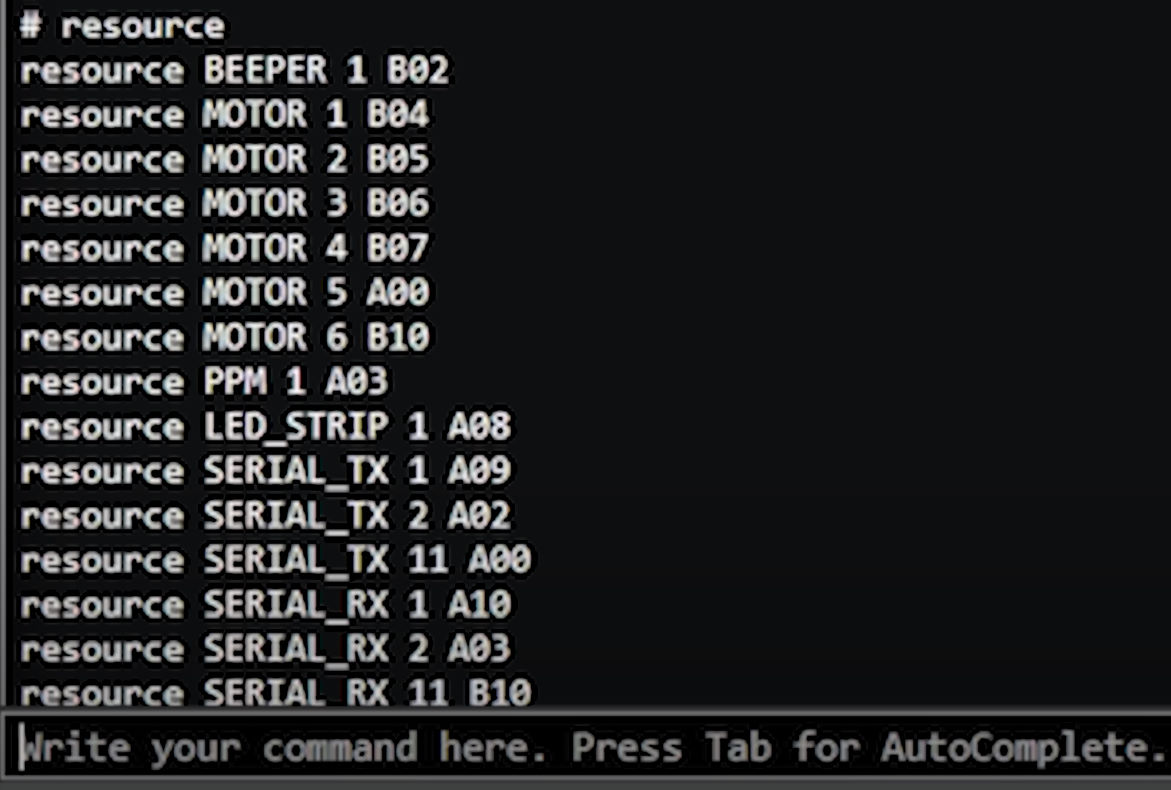Click the LED_STRIP resource name

(296, 427)
